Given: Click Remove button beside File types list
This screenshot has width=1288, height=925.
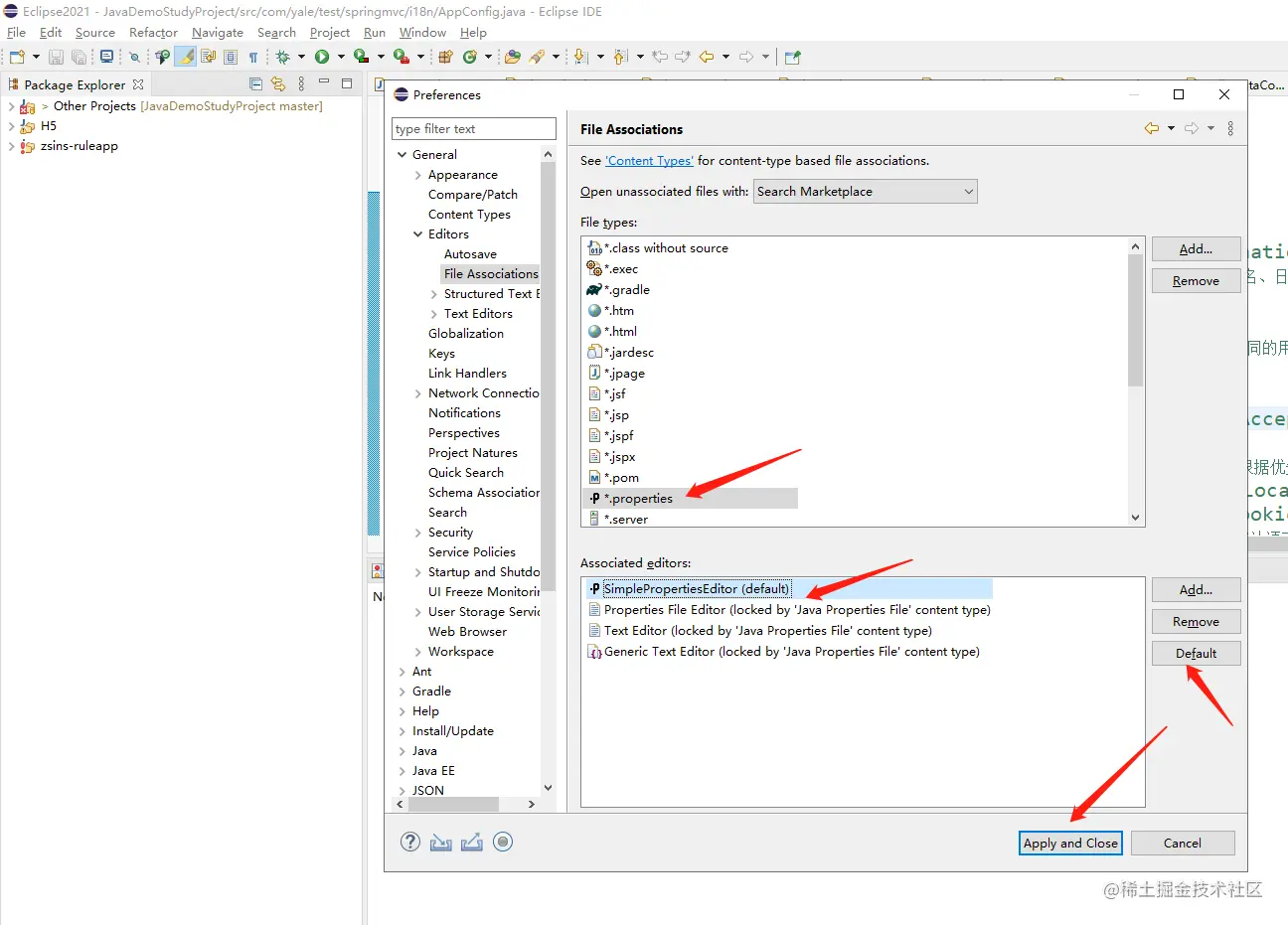Looking at the screenshot, I should [x=1196, y=281].
